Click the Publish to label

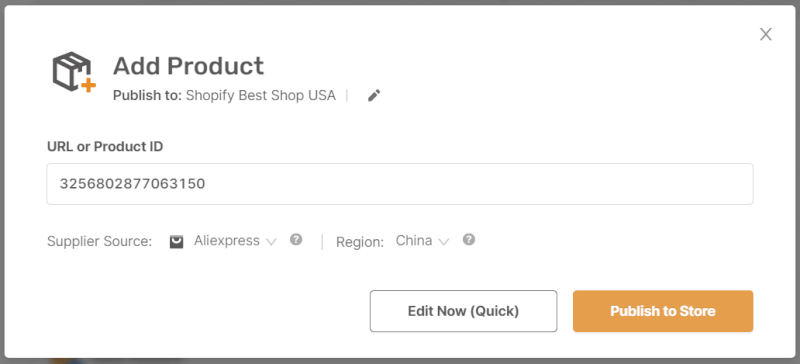point(147,95)
